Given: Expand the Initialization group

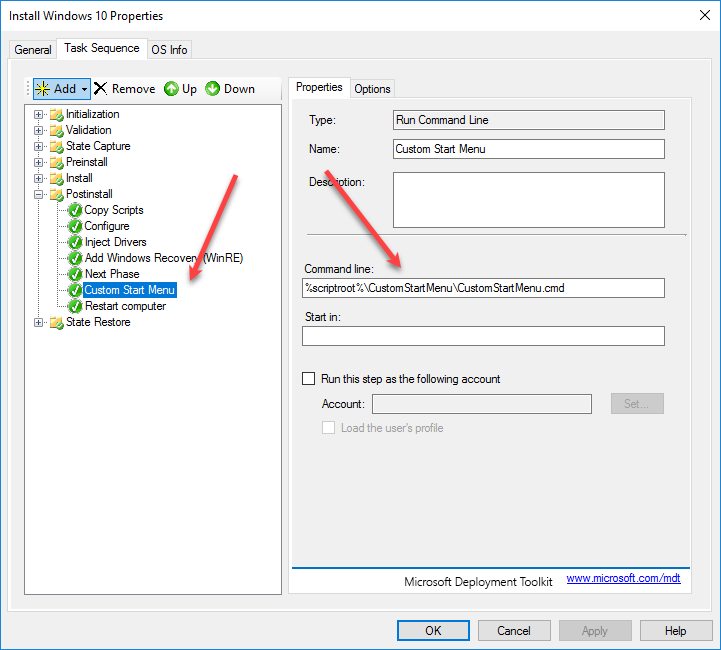Looking at the screenshot, I should point(39,114).
